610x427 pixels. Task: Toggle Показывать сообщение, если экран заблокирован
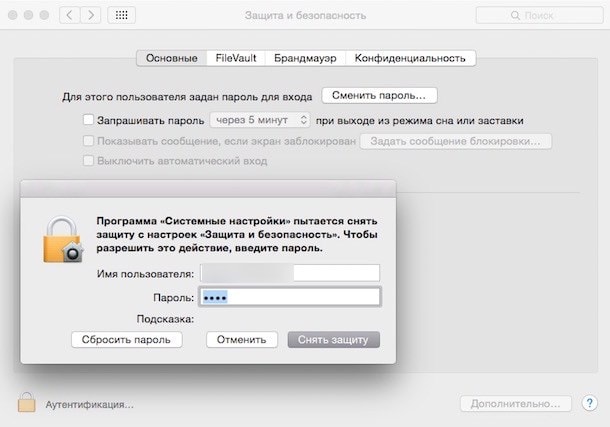pyautogui.click(x=88, y=140)
